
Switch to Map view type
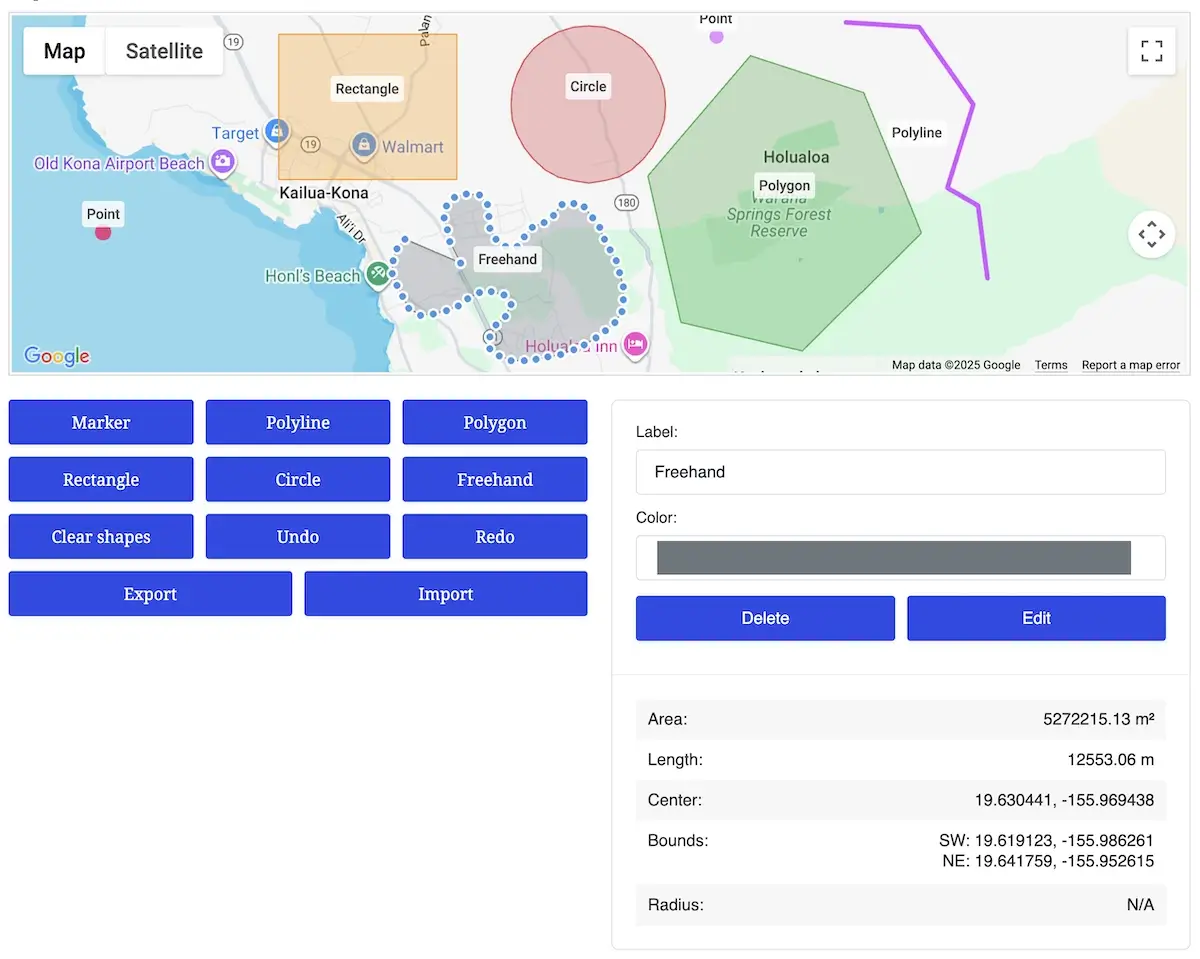coord(64,51)
